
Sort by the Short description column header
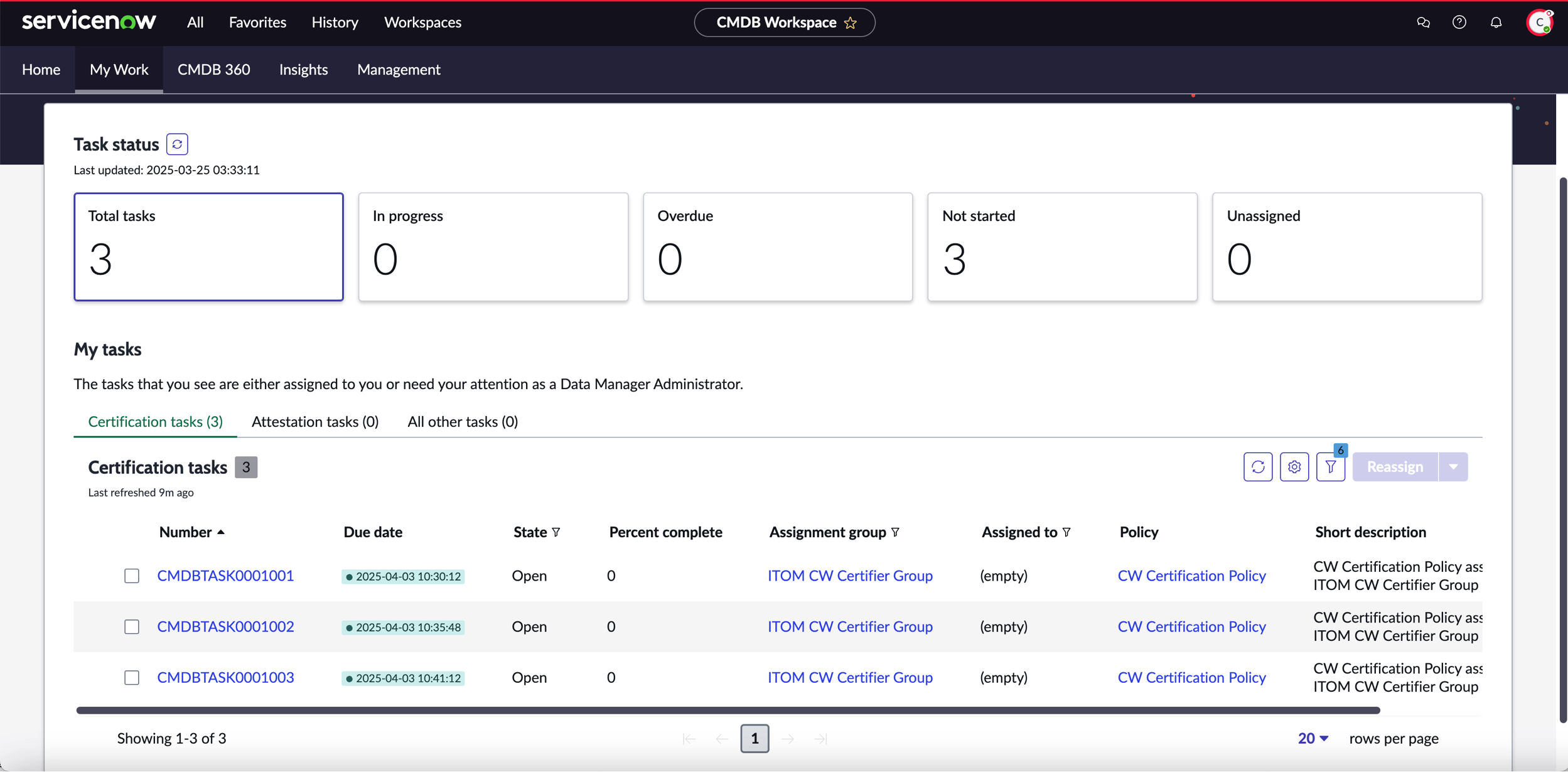click(x=1370, y=532)
